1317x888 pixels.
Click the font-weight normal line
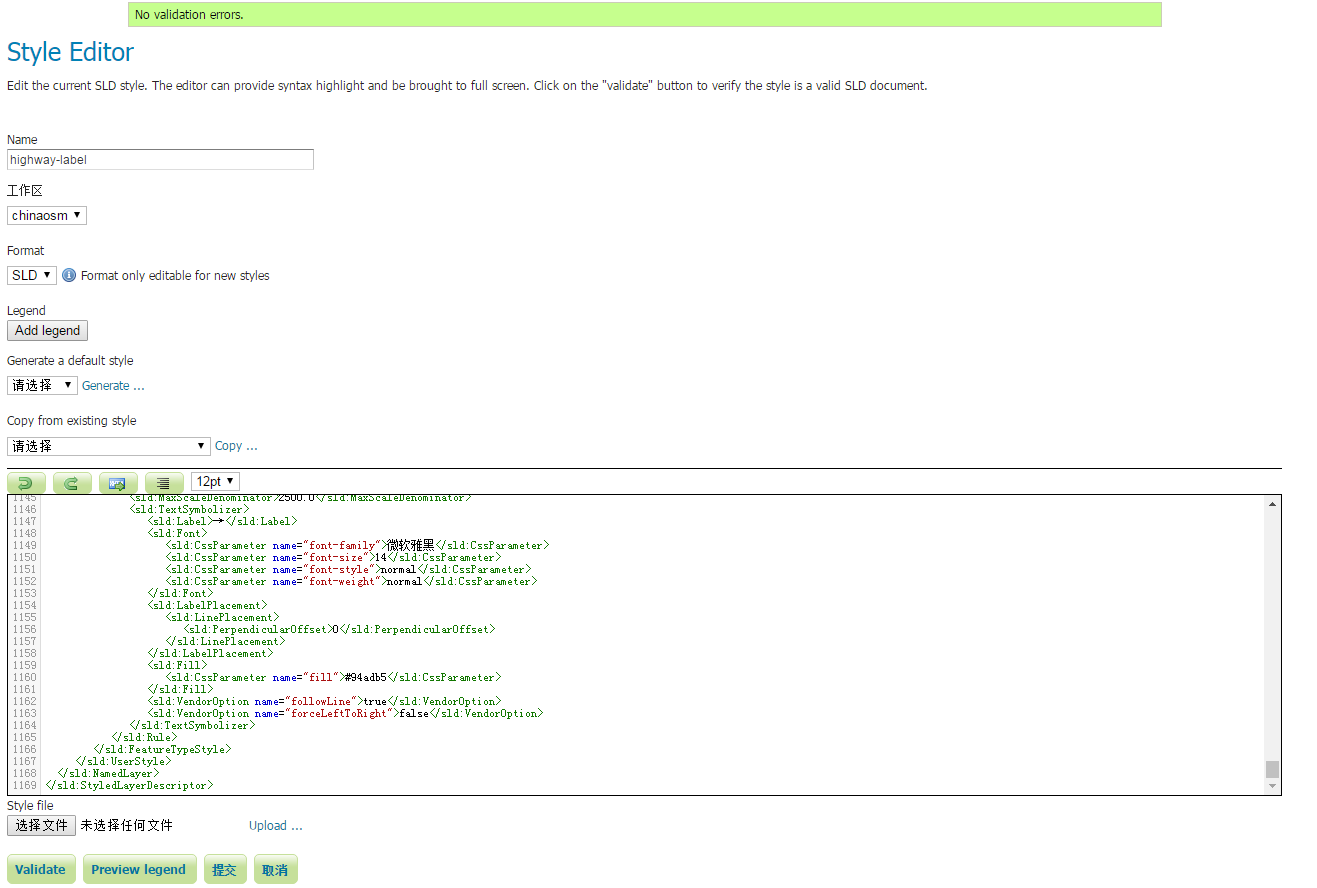tap(351, 582)
